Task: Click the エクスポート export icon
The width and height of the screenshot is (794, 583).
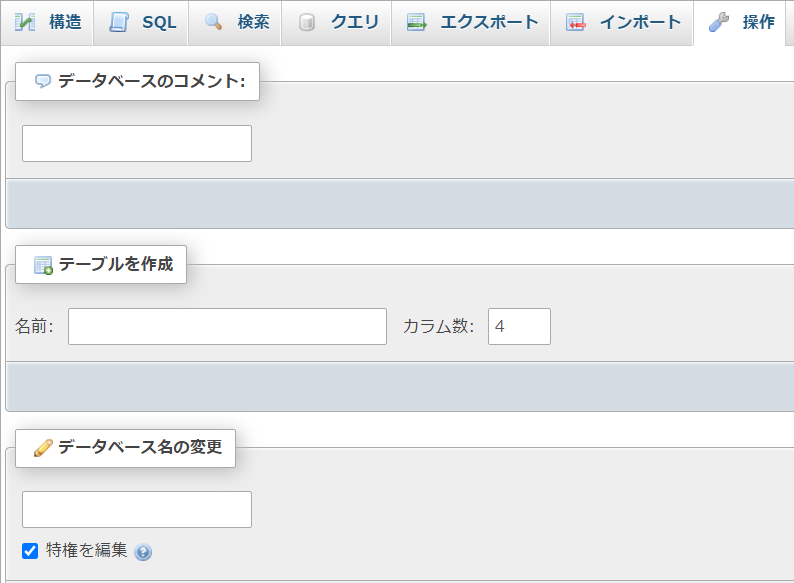Action: click(x=416, y=22)
